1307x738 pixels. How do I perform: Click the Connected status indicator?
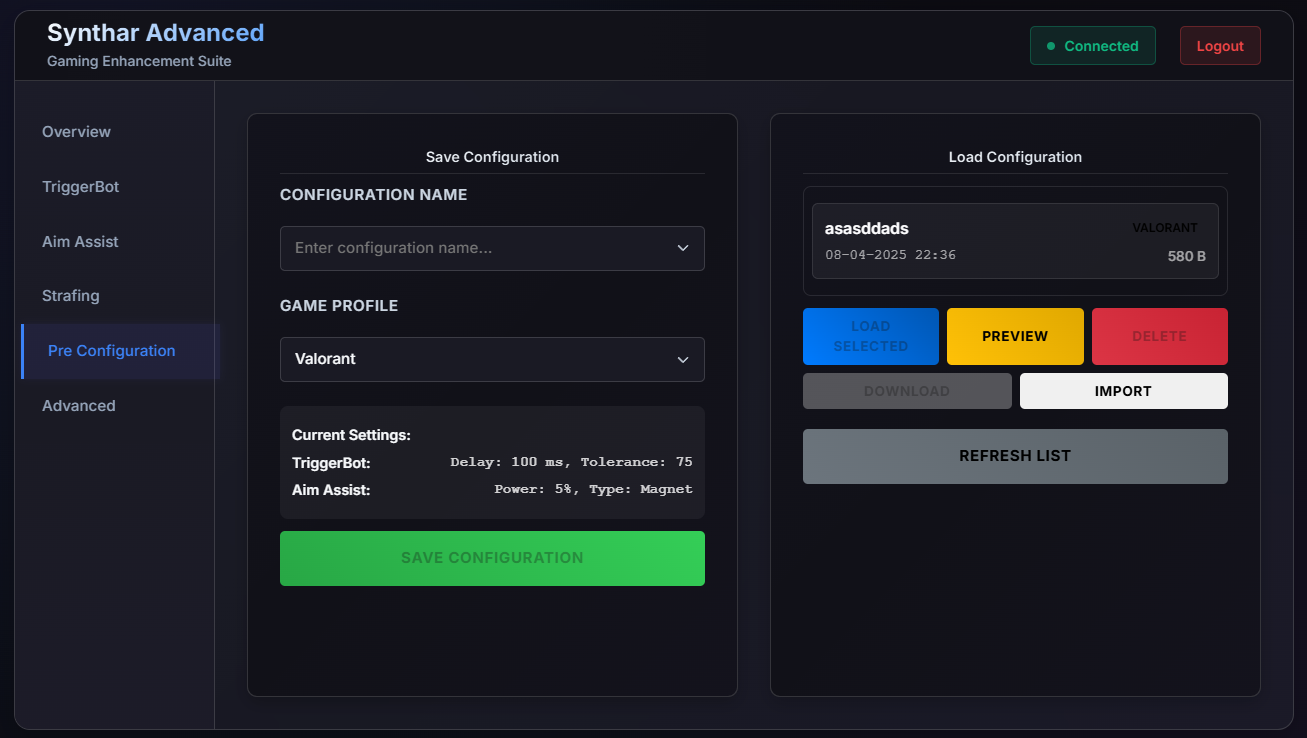[x=1093, y=46]
